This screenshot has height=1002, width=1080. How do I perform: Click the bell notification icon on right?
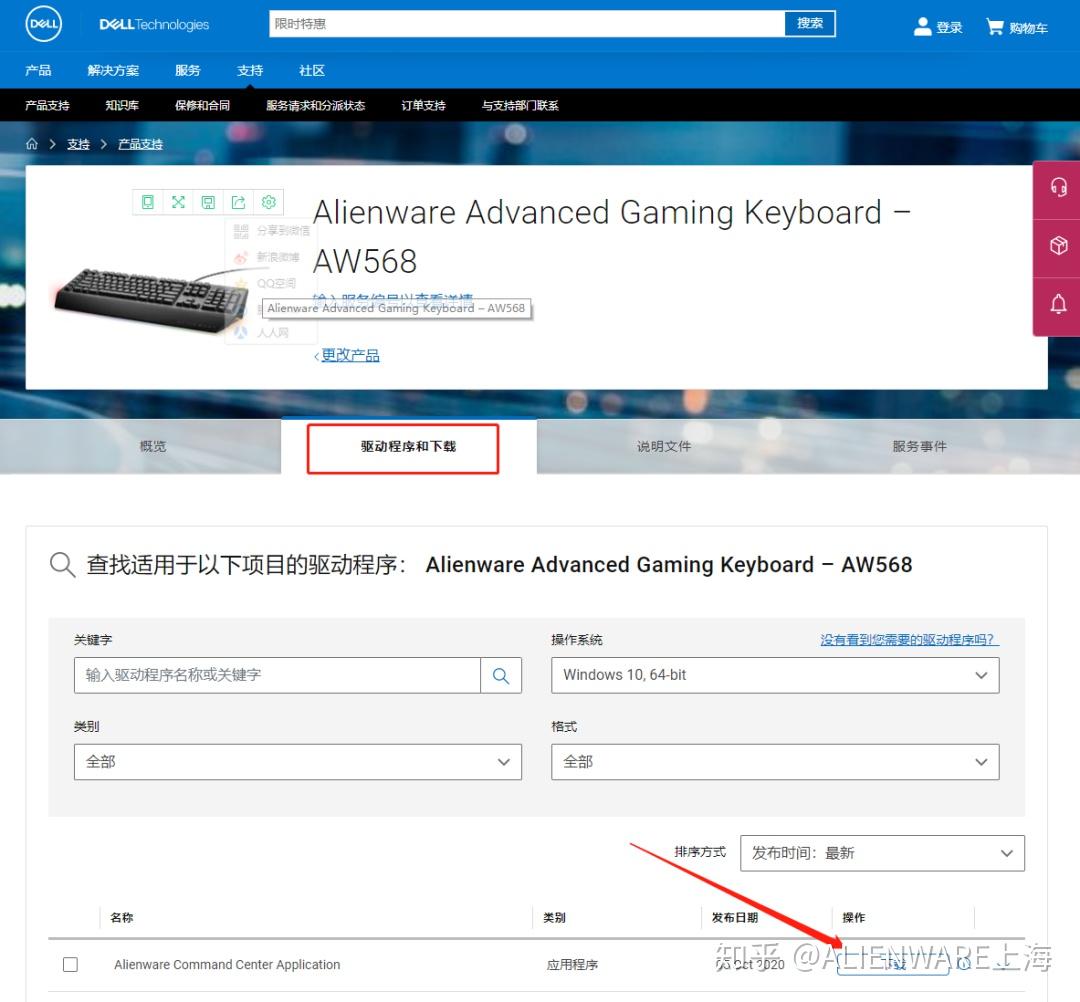1058,304
